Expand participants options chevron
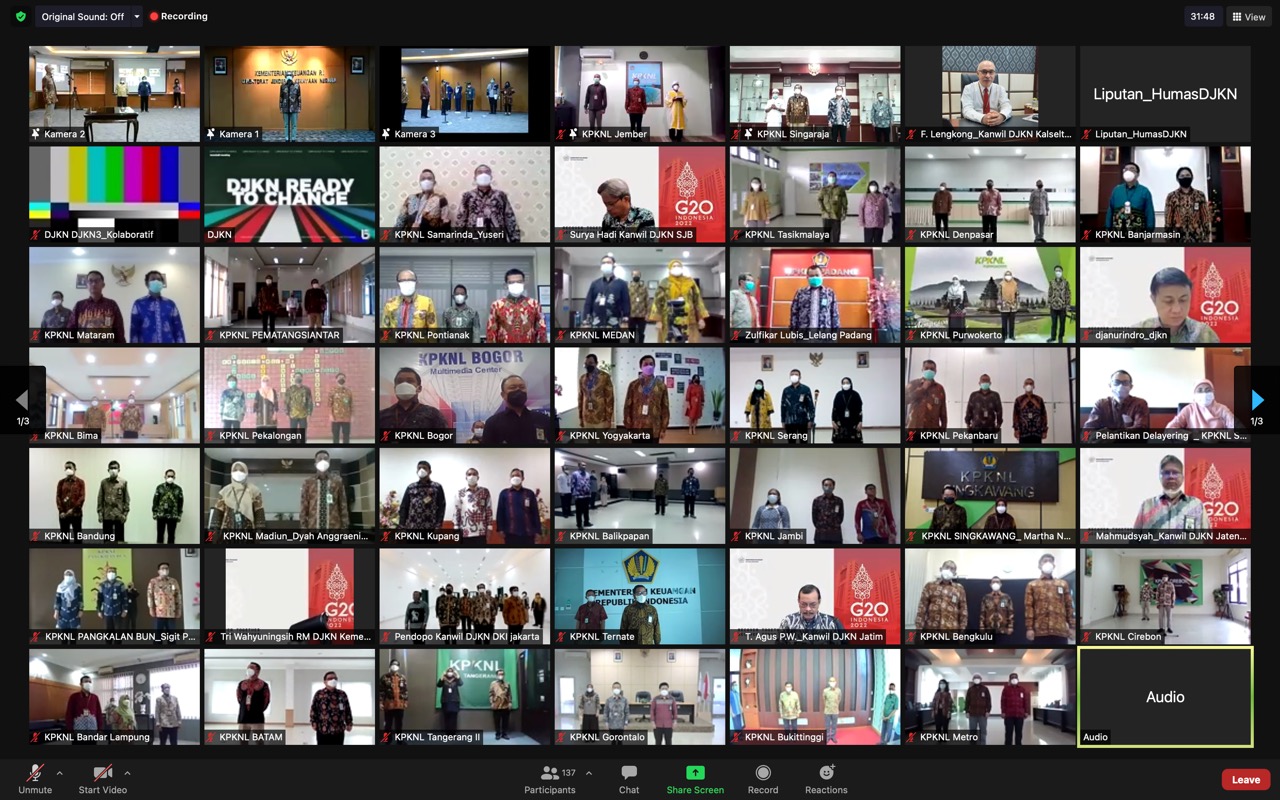This screenshot has height=800, width=1280. pos(588,773)
